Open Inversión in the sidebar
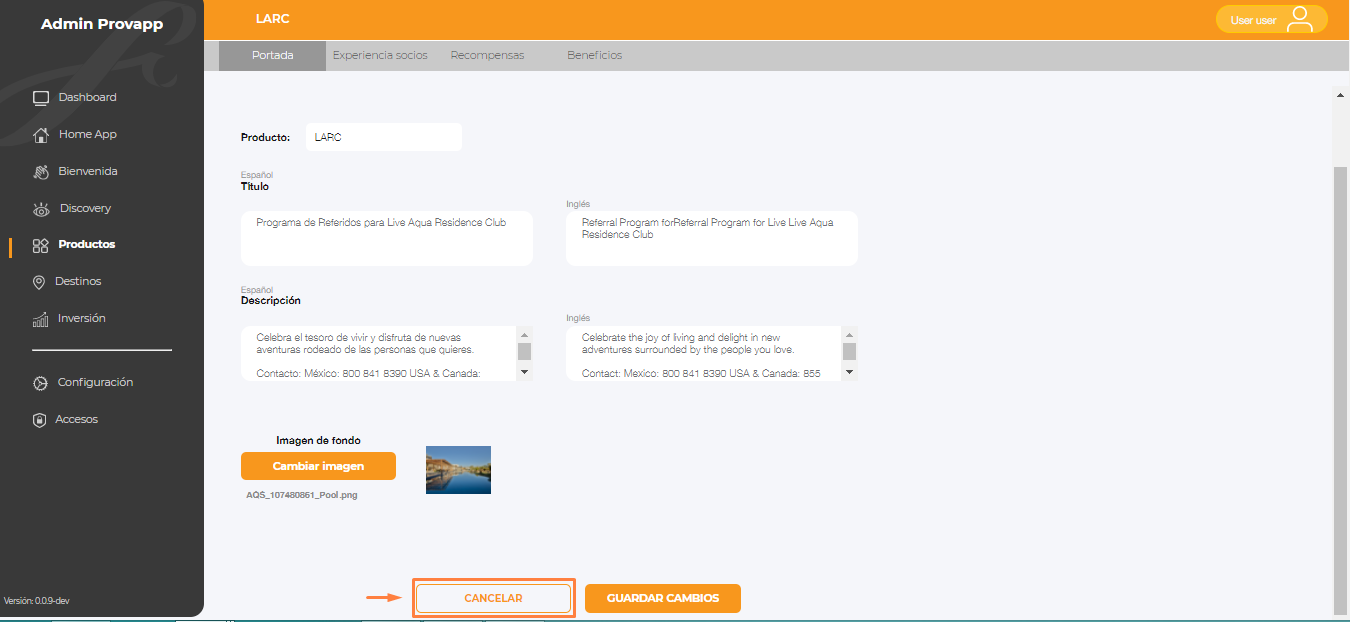1350x622 pixels. point(82,318)
